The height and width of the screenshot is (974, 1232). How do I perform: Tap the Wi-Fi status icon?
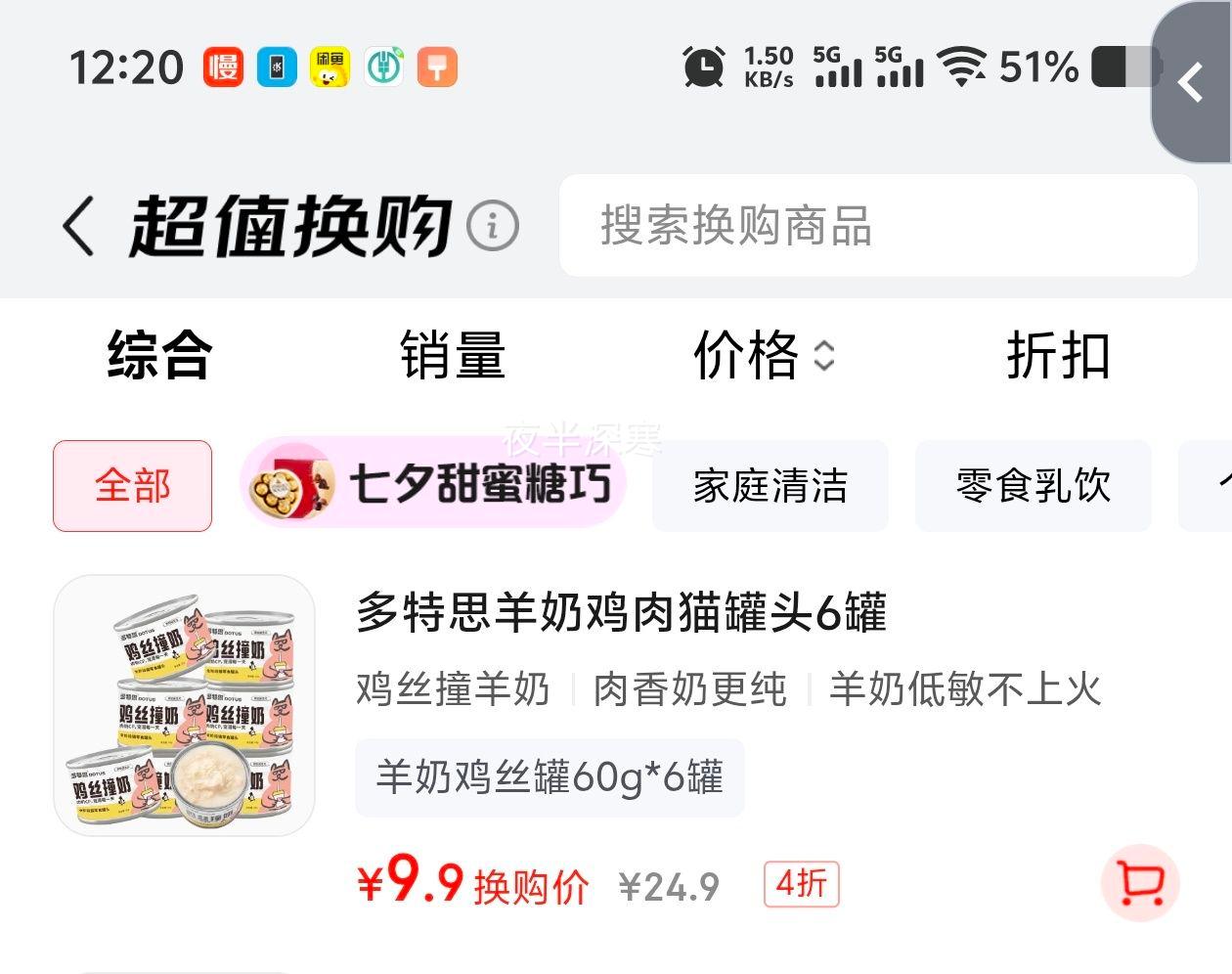coord(962,66)
